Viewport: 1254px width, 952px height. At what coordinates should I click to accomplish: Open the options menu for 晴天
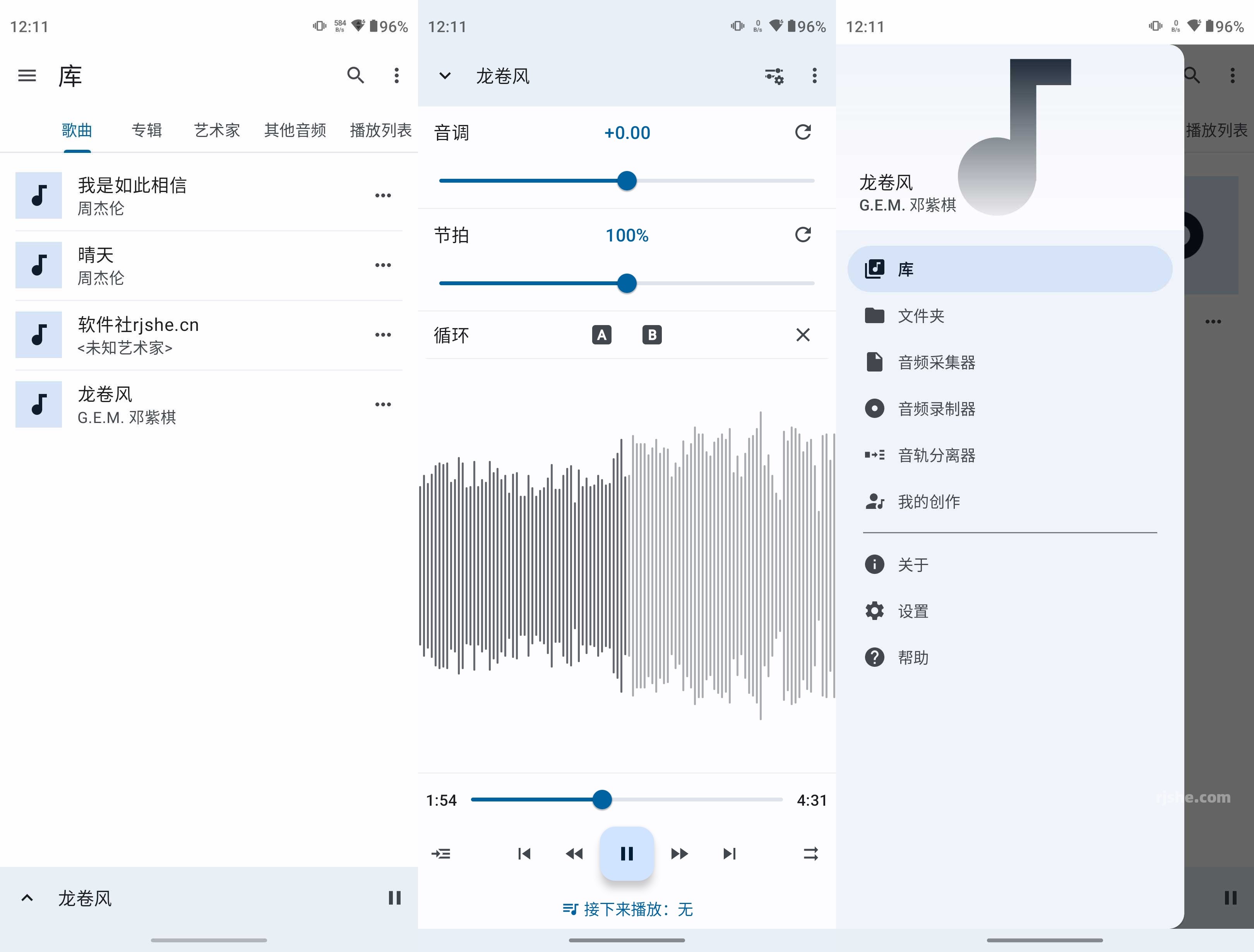[x=383, y=264]
